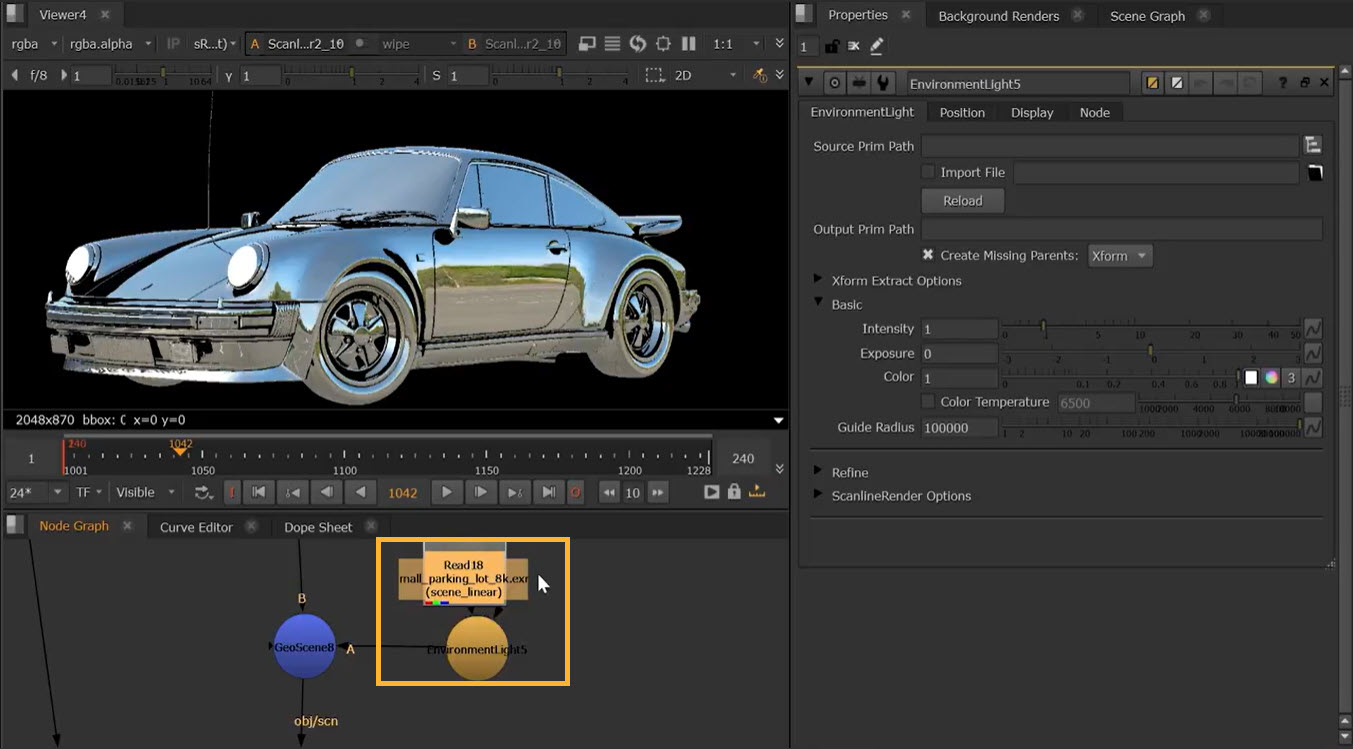Click the wrench icon in the node header

click(x=882, y=84)
